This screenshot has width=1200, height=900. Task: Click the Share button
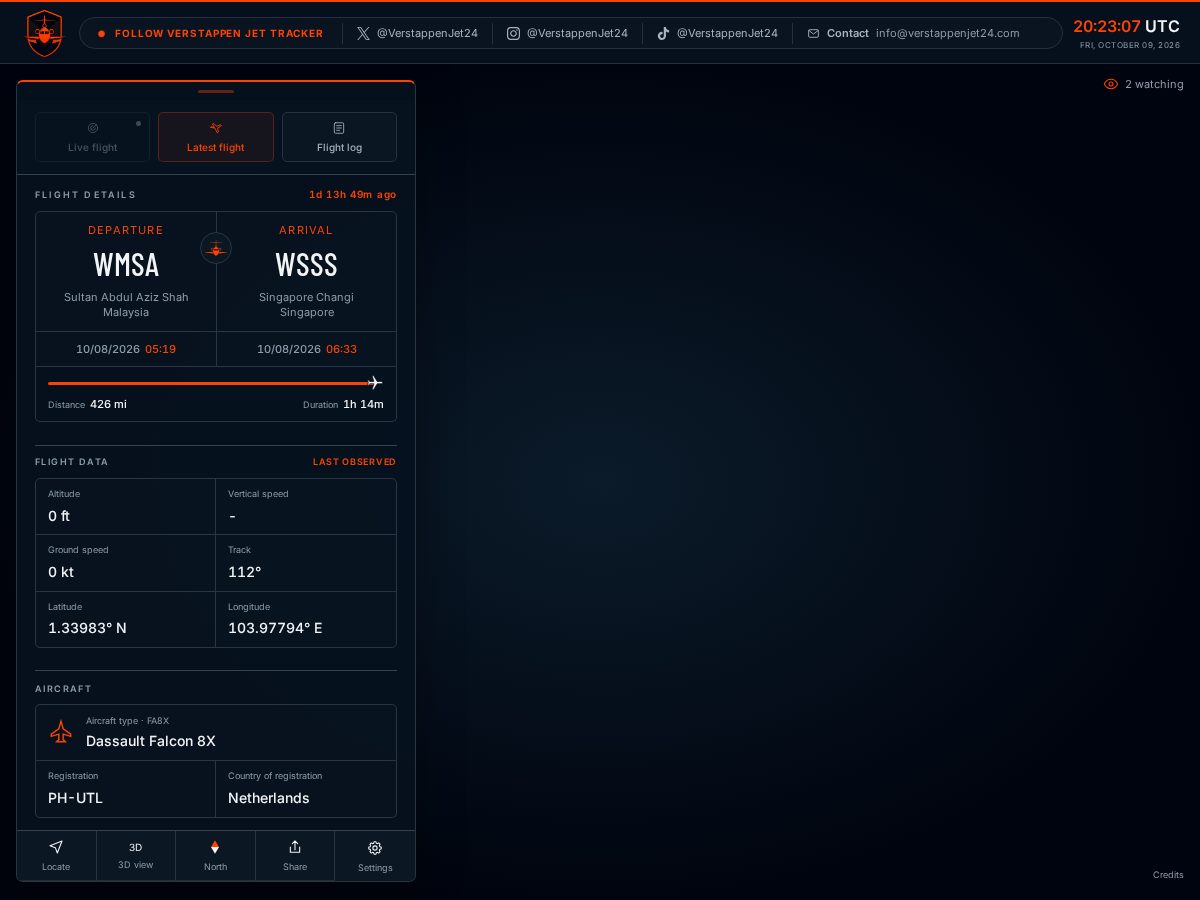pos(295,855)
